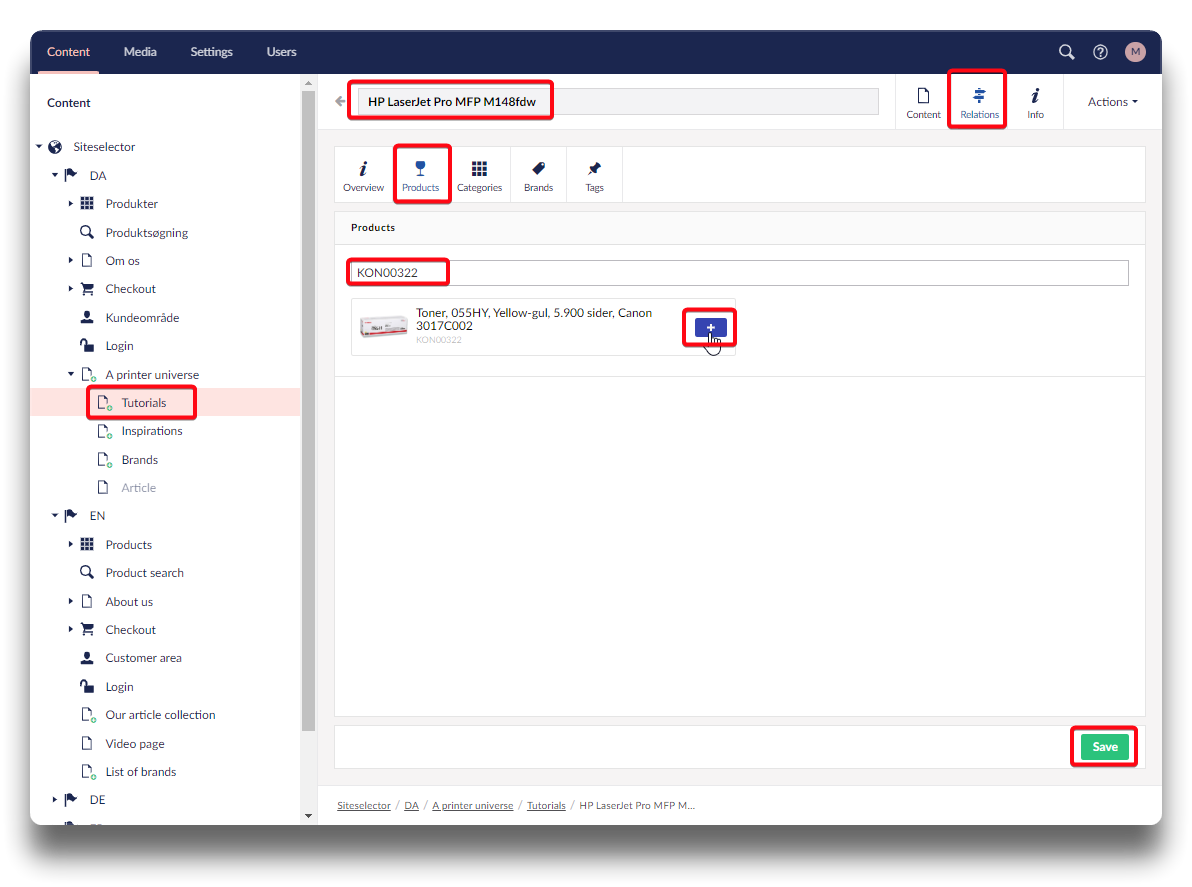Select Our article collection tree item
Image resolution: width=1192 pixels, height=887 pixels.
(x=160, y=714)
